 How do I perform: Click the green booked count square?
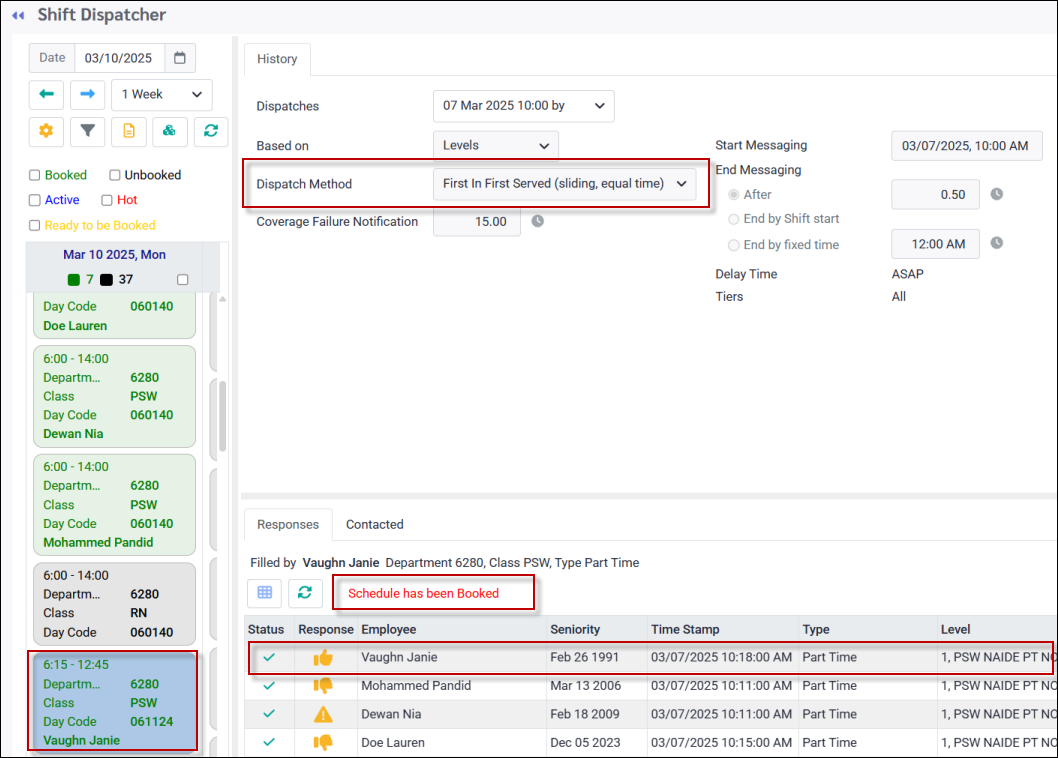coord(74,279)
